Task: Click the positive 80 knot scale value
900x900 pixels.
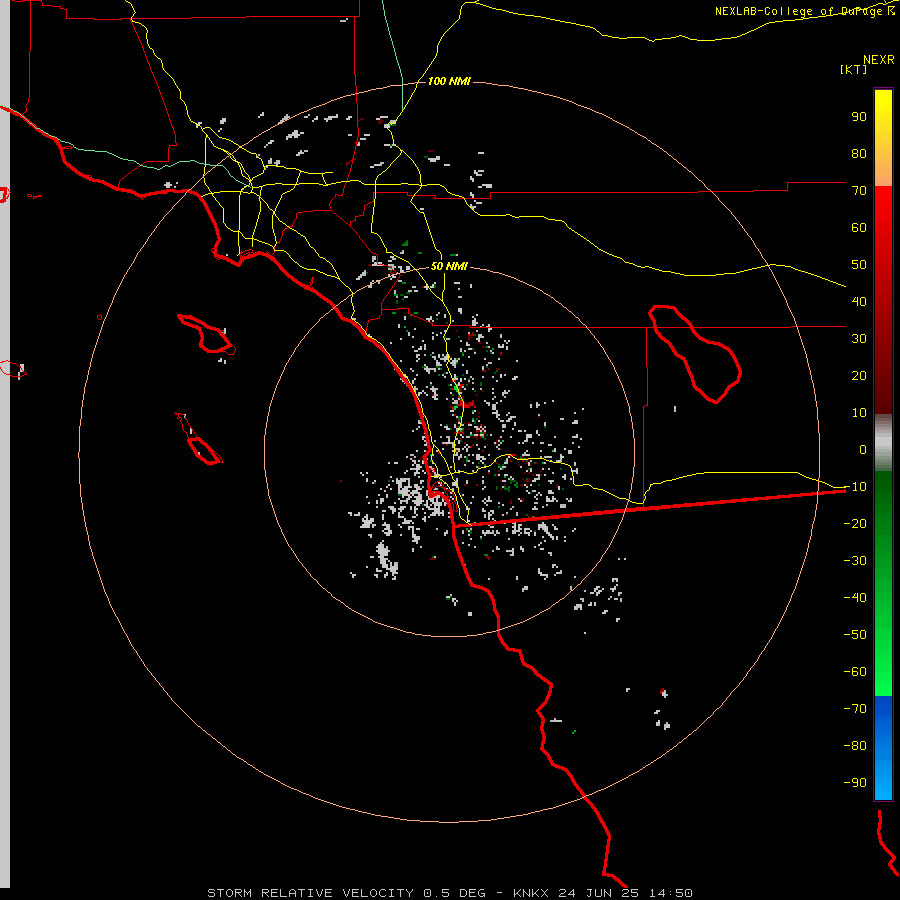Action: 859,153
